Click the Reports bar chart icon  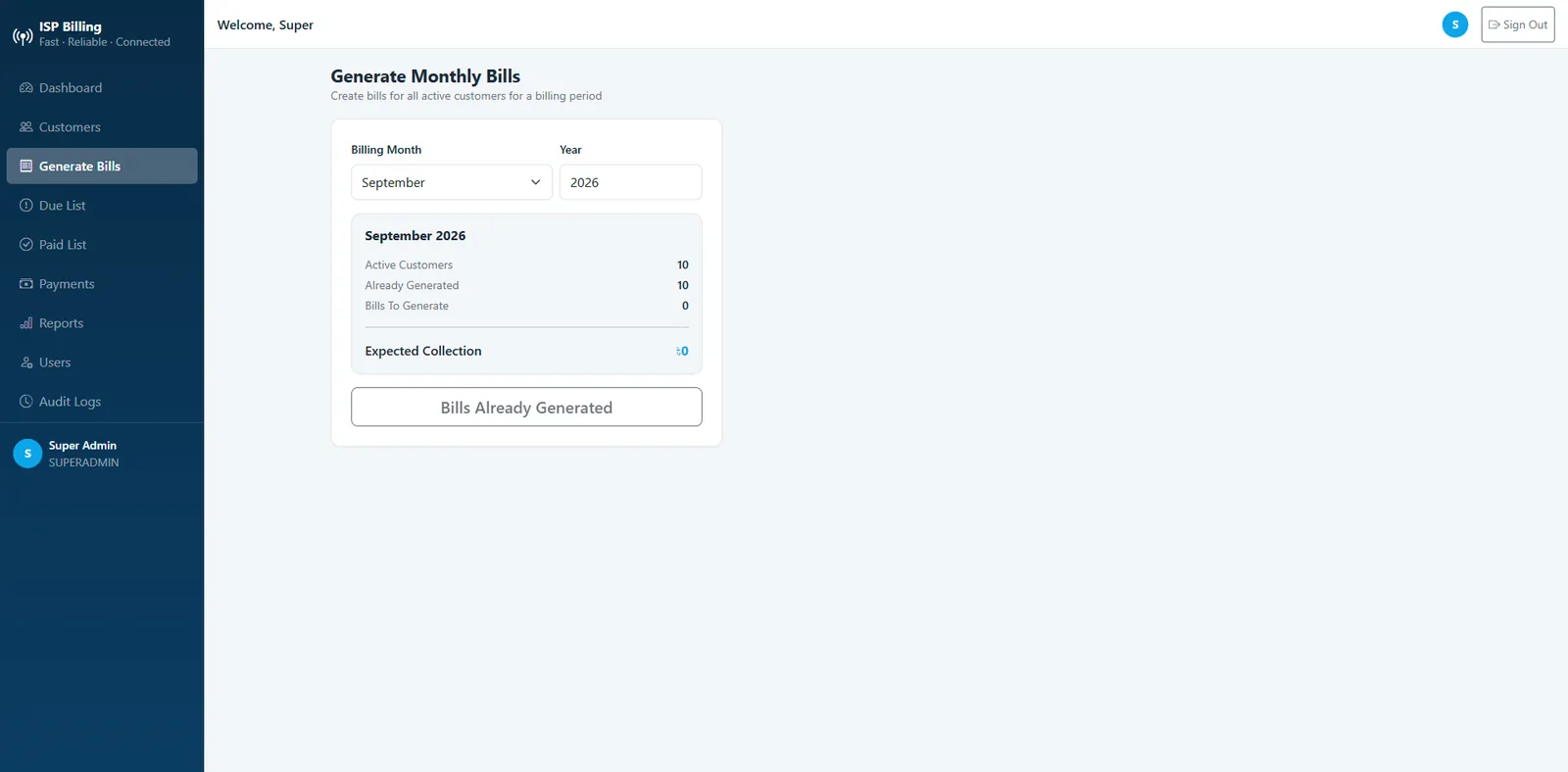26,323
